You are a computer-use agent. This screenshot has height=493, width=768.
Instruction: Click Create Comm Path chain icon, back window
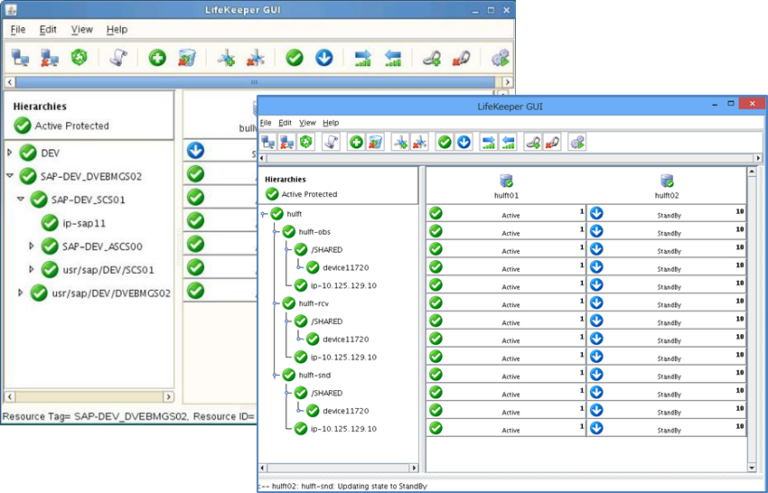tap(432, 58)
